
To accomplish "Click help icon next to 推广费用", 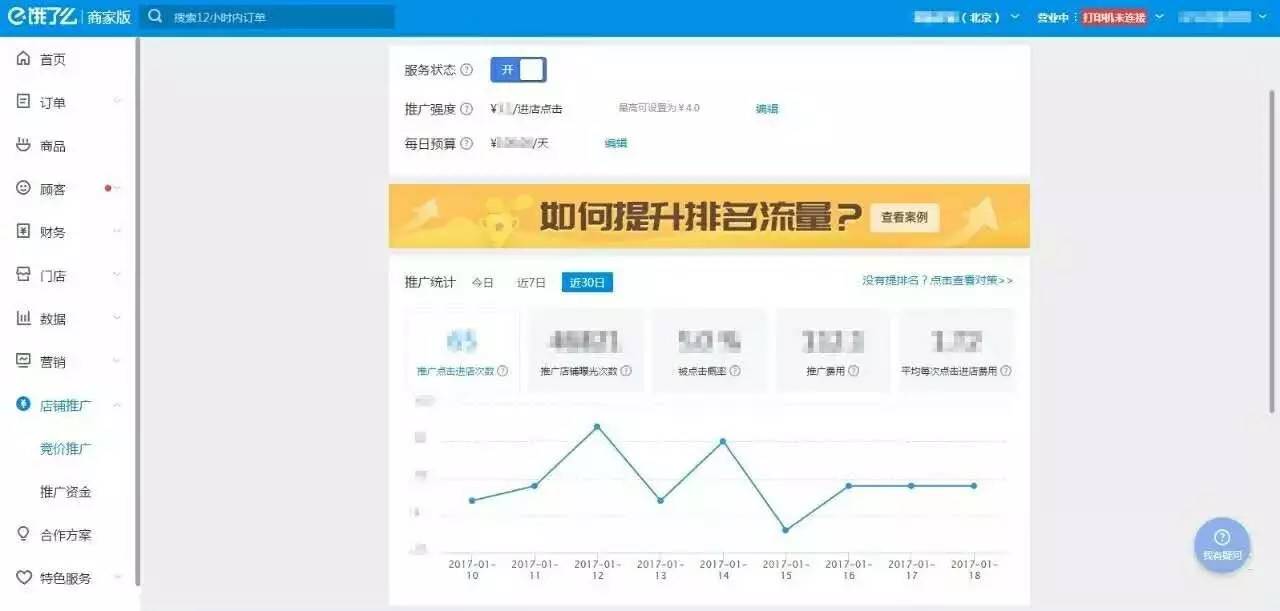I will [x=852, y=371].
